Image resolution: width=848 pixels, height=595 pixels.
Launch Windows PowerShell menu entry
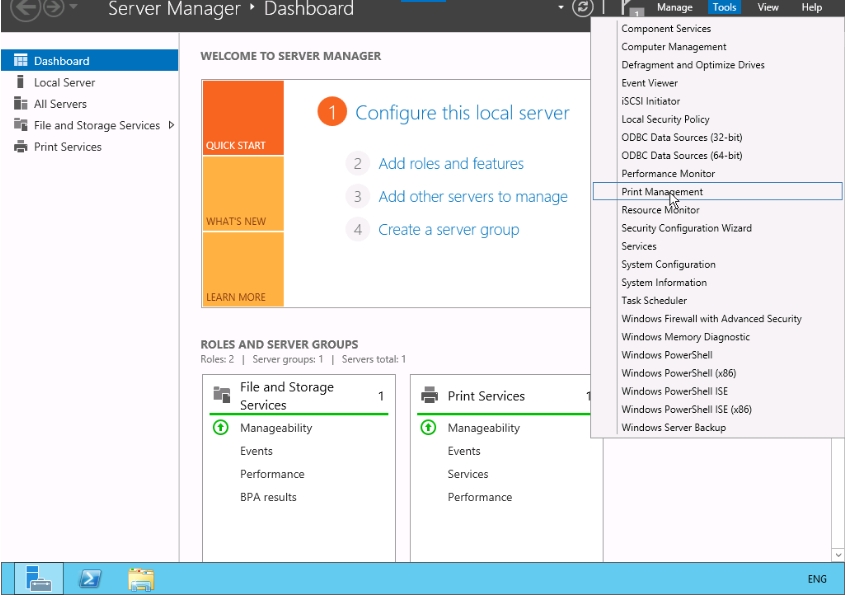tap(718, 354)
